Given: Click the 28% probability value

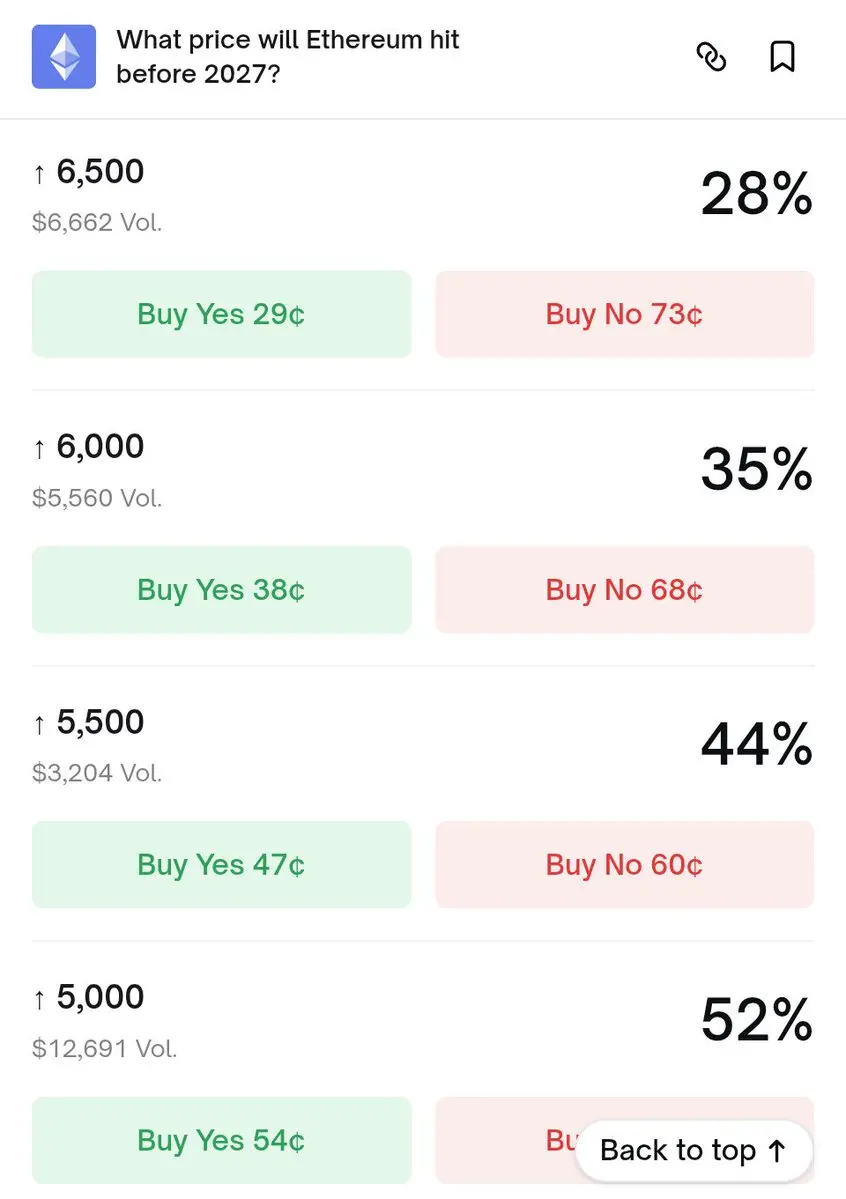Looking at the screenshot, I should click(756, 193).
